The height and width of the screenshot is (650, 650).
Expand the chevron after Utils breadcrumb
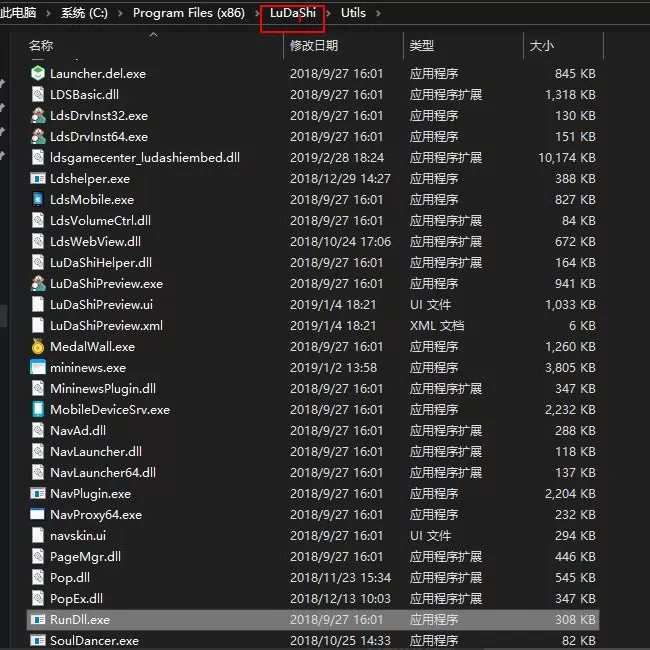(378, 13)
